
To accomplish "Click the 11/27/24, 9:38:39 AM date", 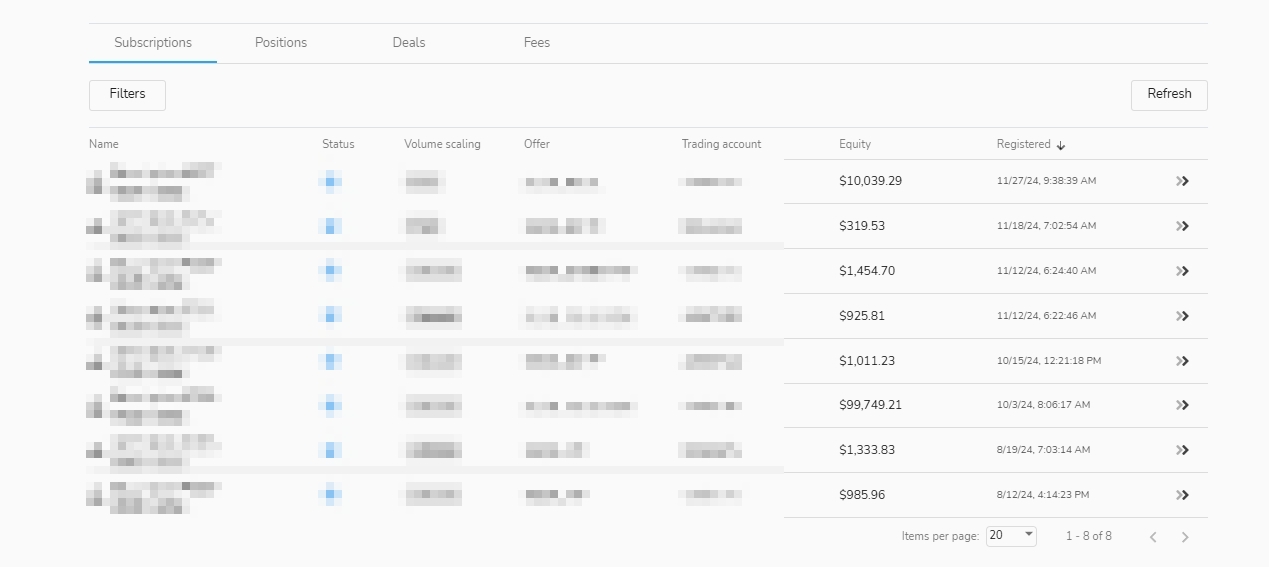I will coord(1047,181).
